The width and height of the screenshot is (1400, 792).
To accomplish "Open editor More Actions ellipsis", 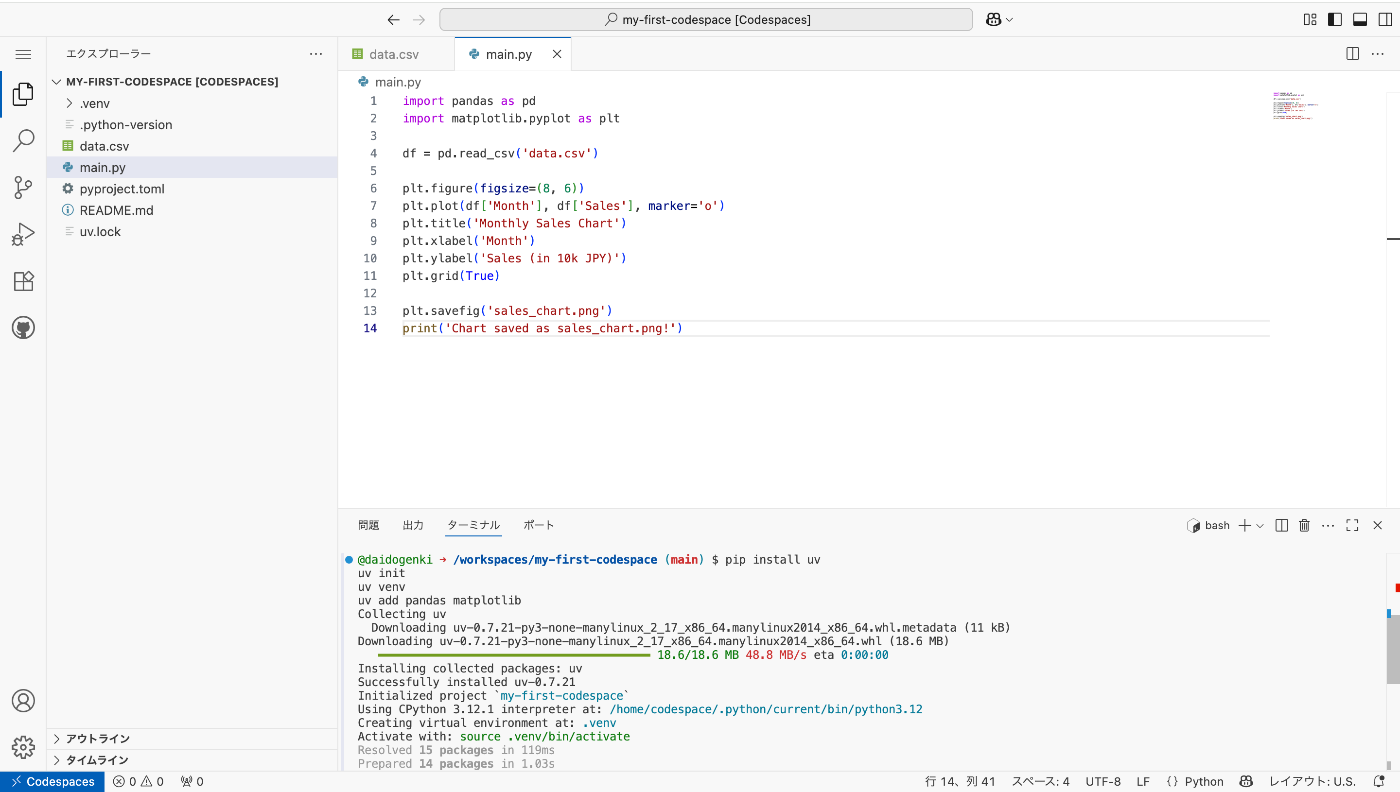I will click(x=1377, y=54).
